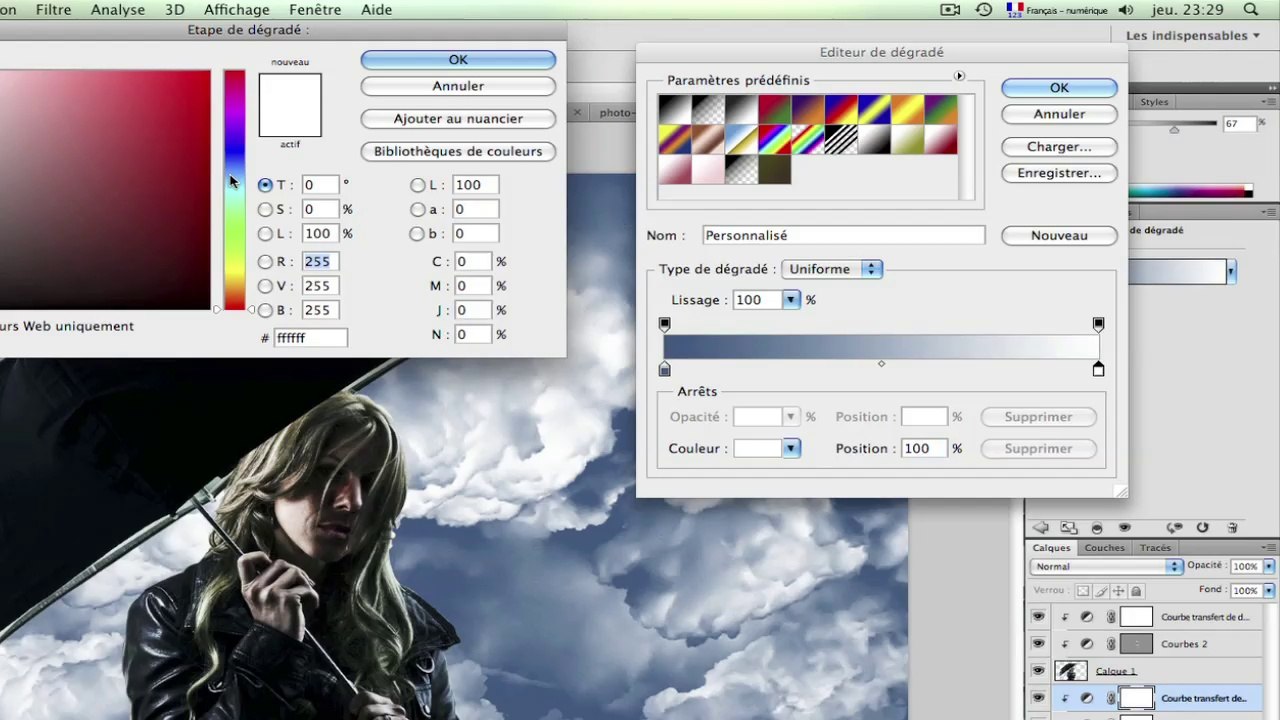Switch to the Couches tab
This screenshot has width=1280, height=720.
coord(1105,548)
